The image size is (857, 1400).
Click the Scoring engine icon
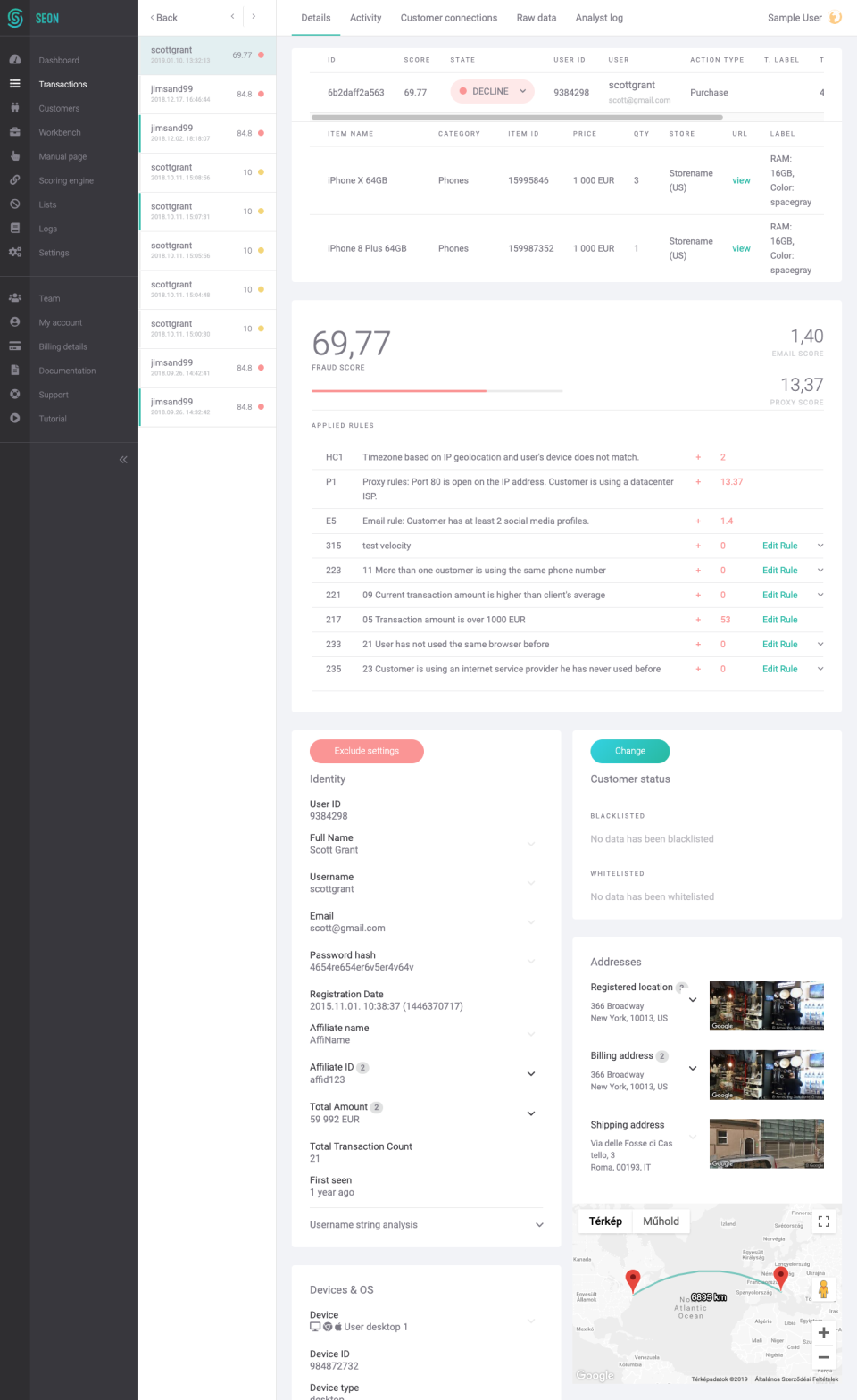(x=15, y=180)
